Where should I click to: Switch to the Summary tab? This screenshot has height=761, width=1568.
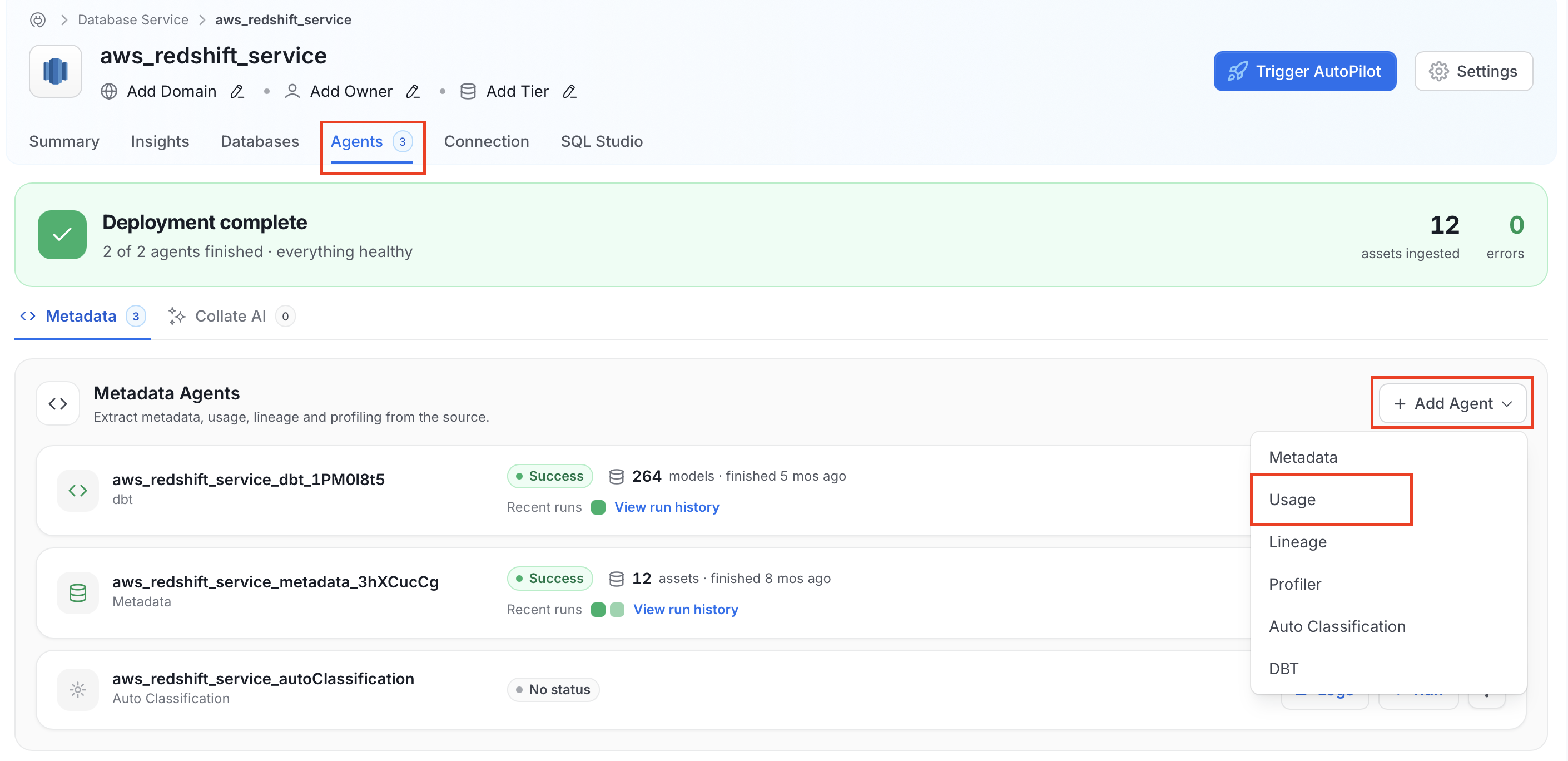[64, 141]
